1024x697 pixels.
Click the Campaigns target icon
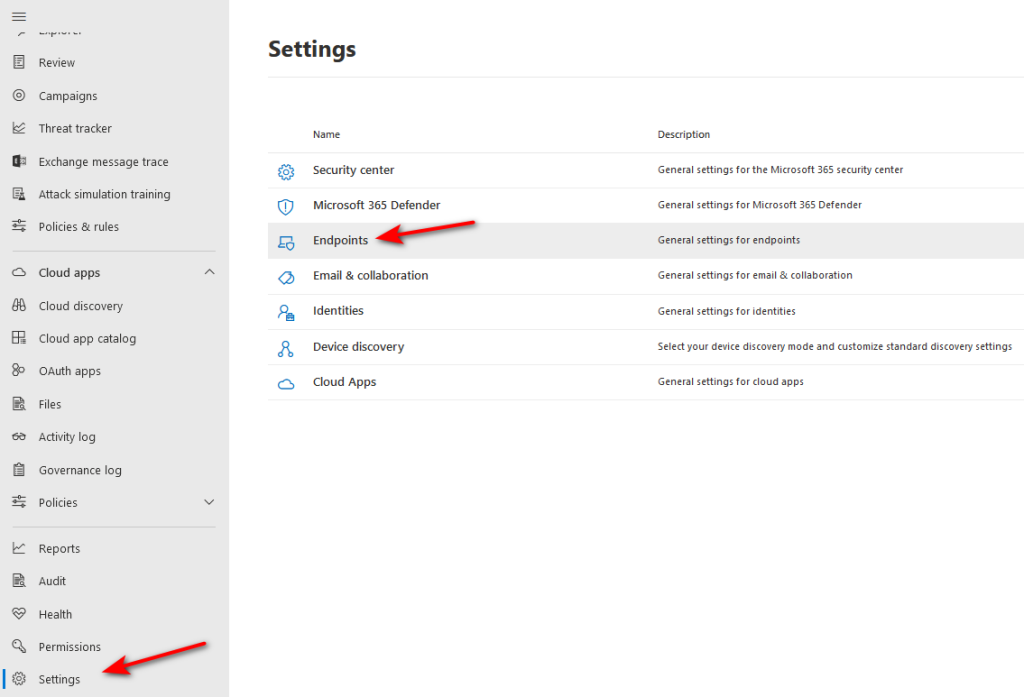[19, 95]
